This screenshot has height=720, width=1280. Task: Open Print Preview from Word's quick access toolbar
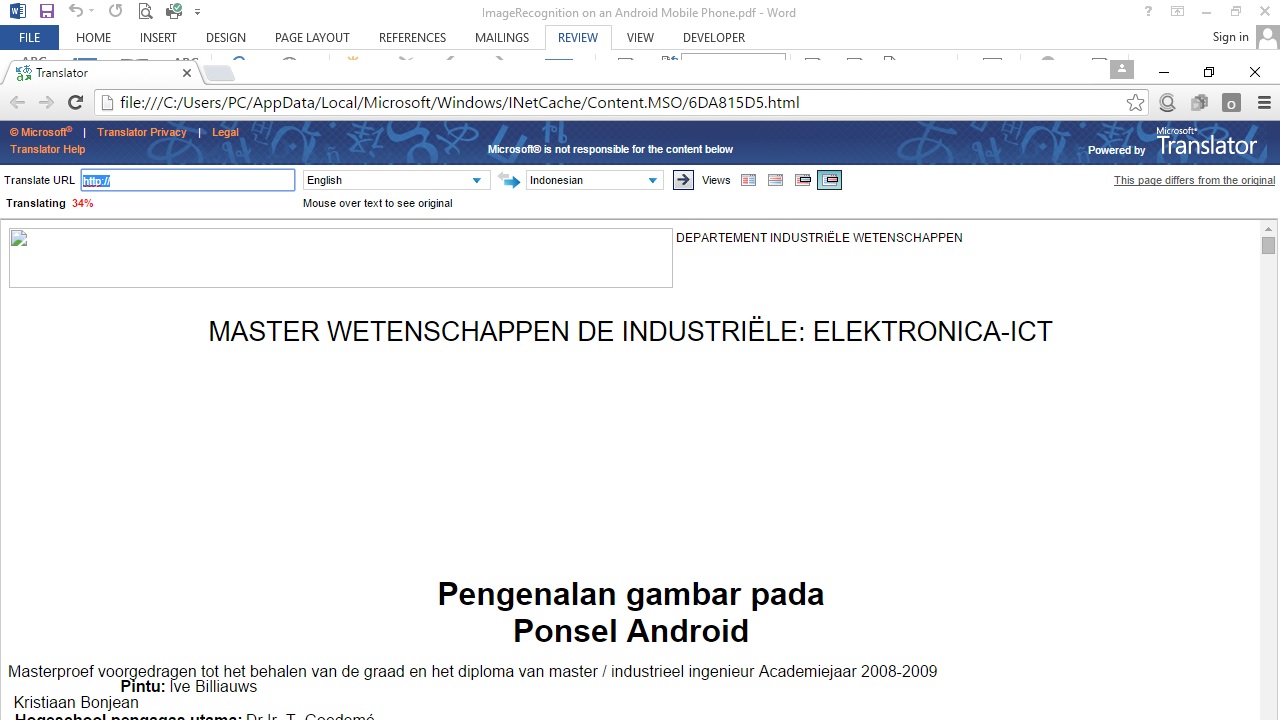[x=145, y=12]
